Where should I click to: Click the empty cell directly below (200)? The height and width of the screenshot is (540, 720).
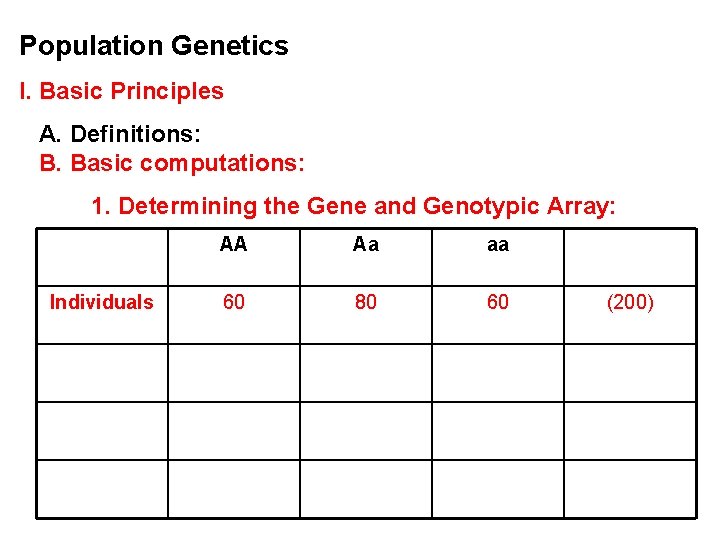[630, 373]
